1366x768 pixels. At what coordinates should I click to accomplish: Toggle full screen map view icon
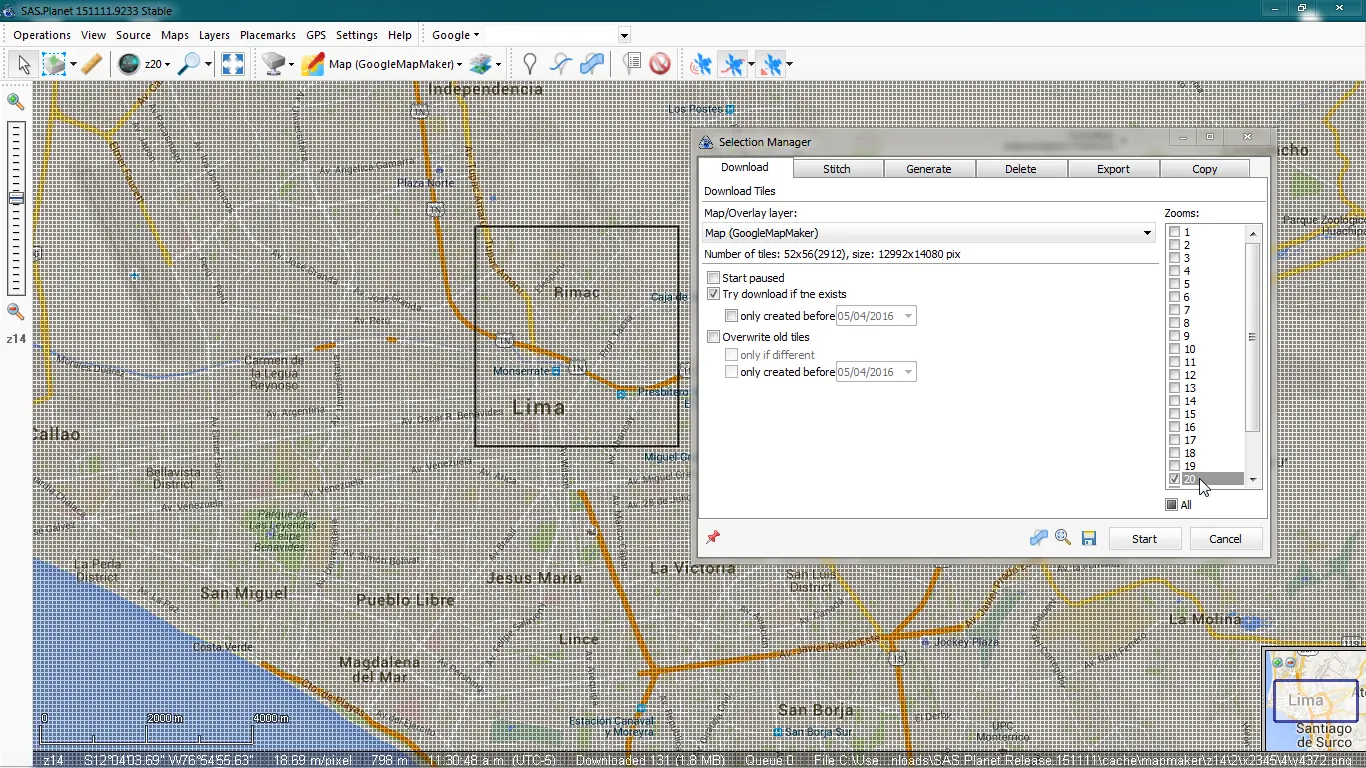(x=233, y=64)
